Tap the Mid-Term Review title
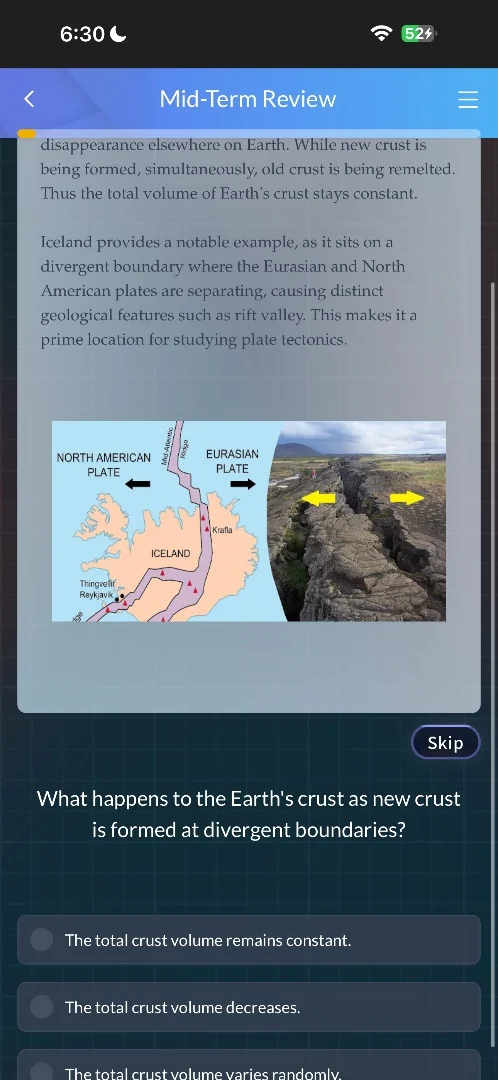 [x=248, y=99]
